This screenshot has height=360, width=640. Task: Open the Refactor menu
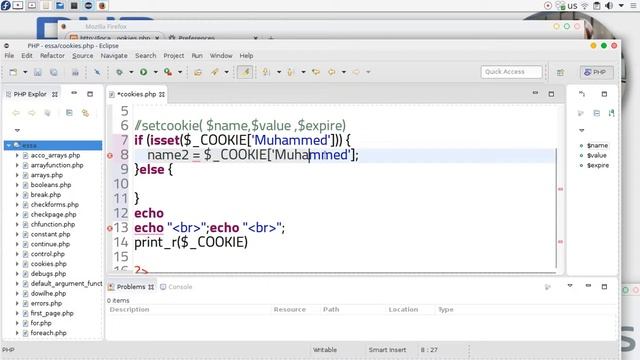click(x=52, y=56)
